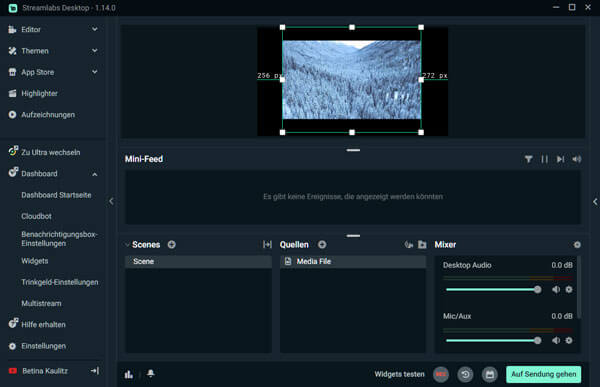
Task: Open Hilfe erhalten
Action: [x=43, y=325]
